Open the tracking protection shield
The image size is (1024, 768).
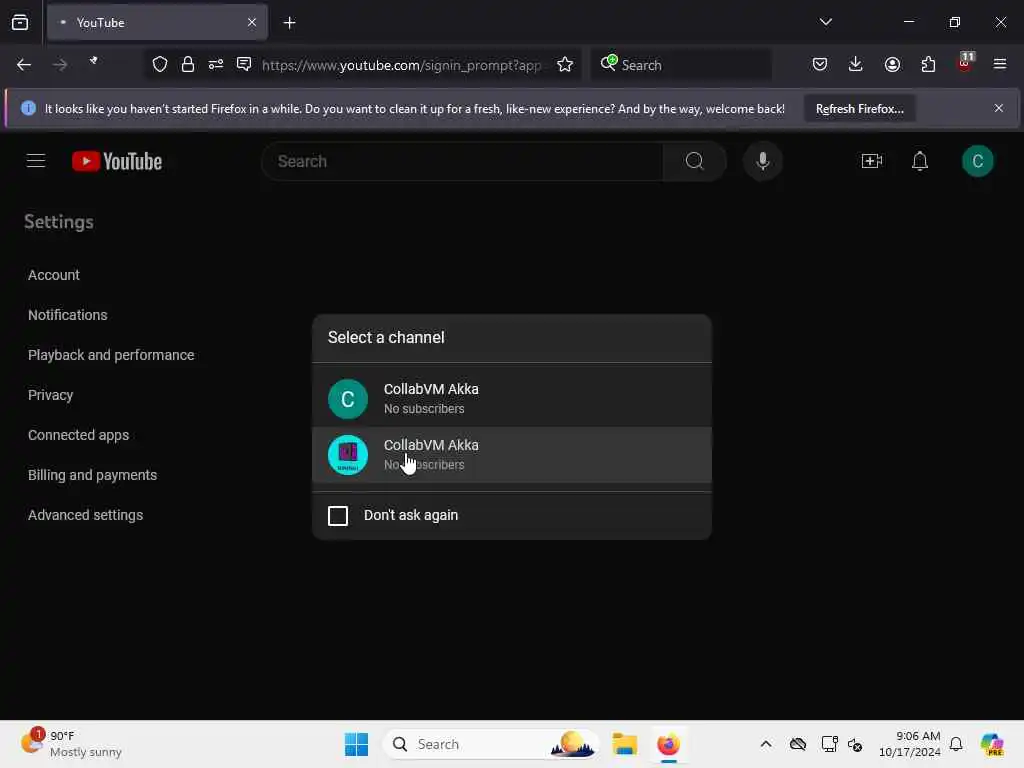[160, 64]
